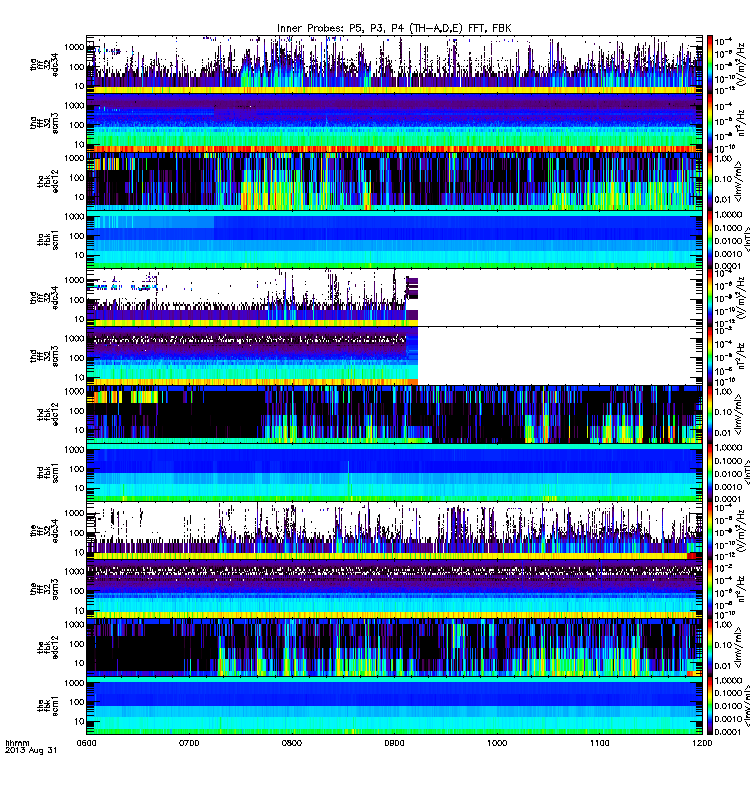Click inside the tha fff scm3 spectrogram

(394, 123)
